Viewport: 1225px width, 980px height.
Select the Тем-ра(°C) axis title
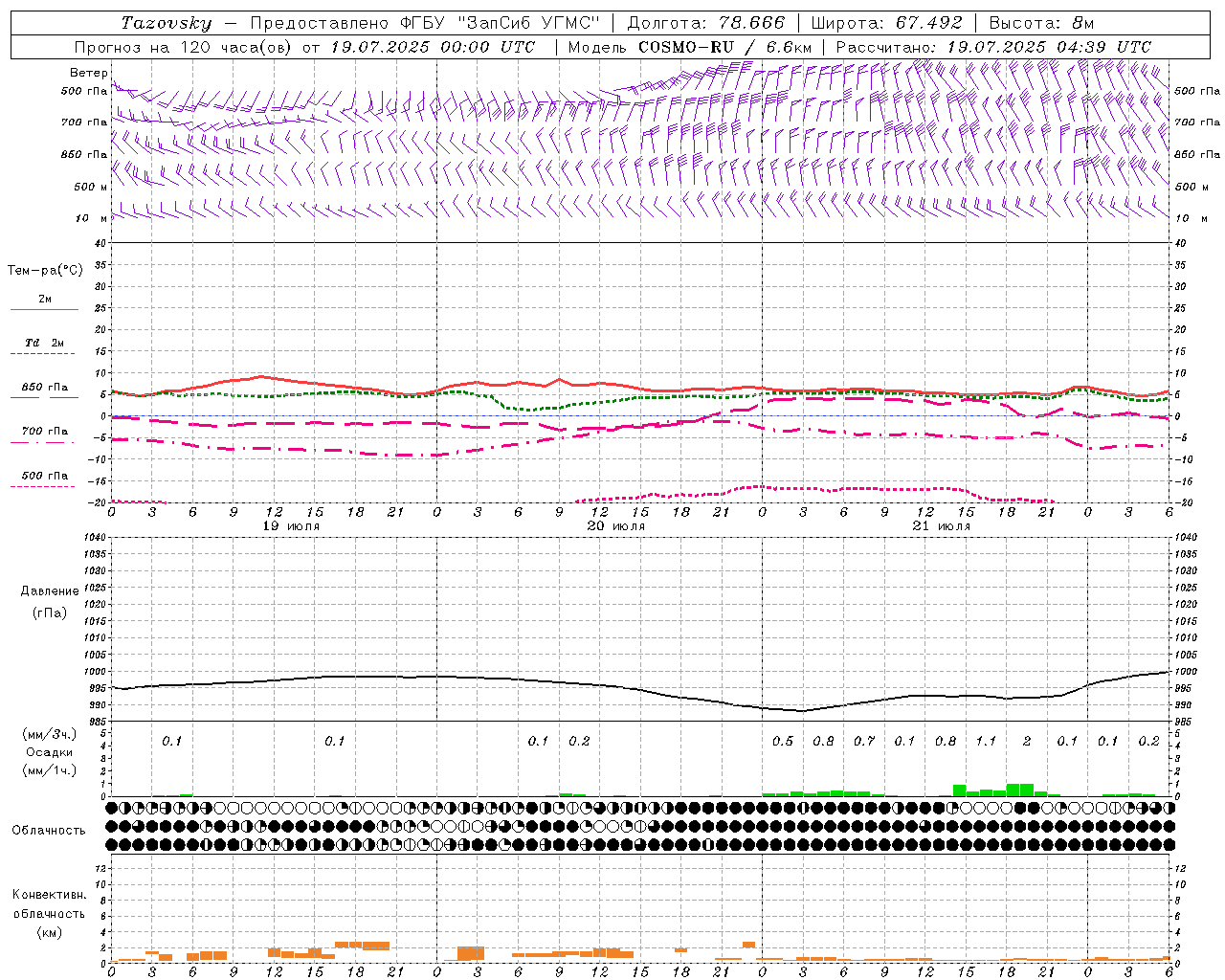click(45, 271)
